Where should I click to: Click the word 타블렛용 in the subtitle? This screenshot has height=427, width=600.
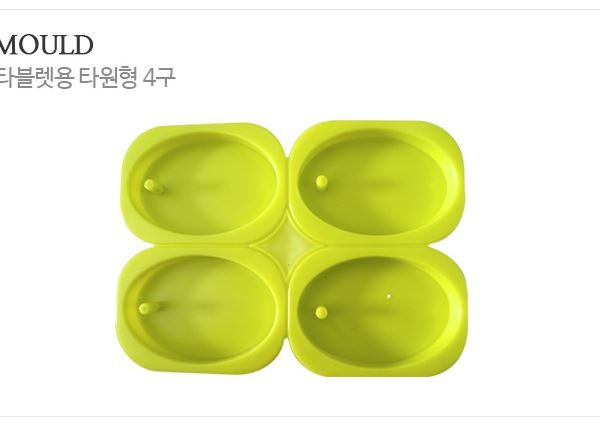[36, 77]
